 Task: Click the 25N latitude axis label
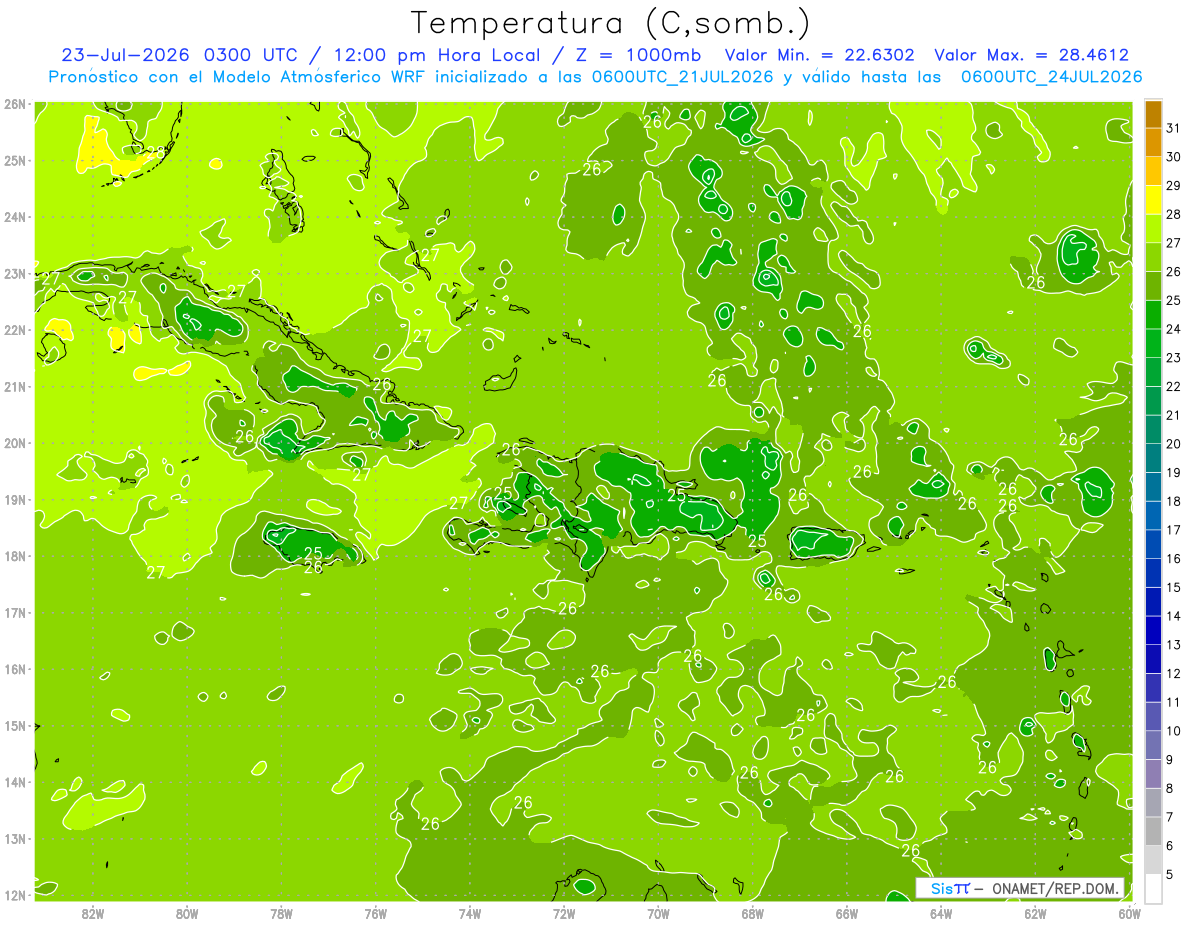tap(14, 160)
